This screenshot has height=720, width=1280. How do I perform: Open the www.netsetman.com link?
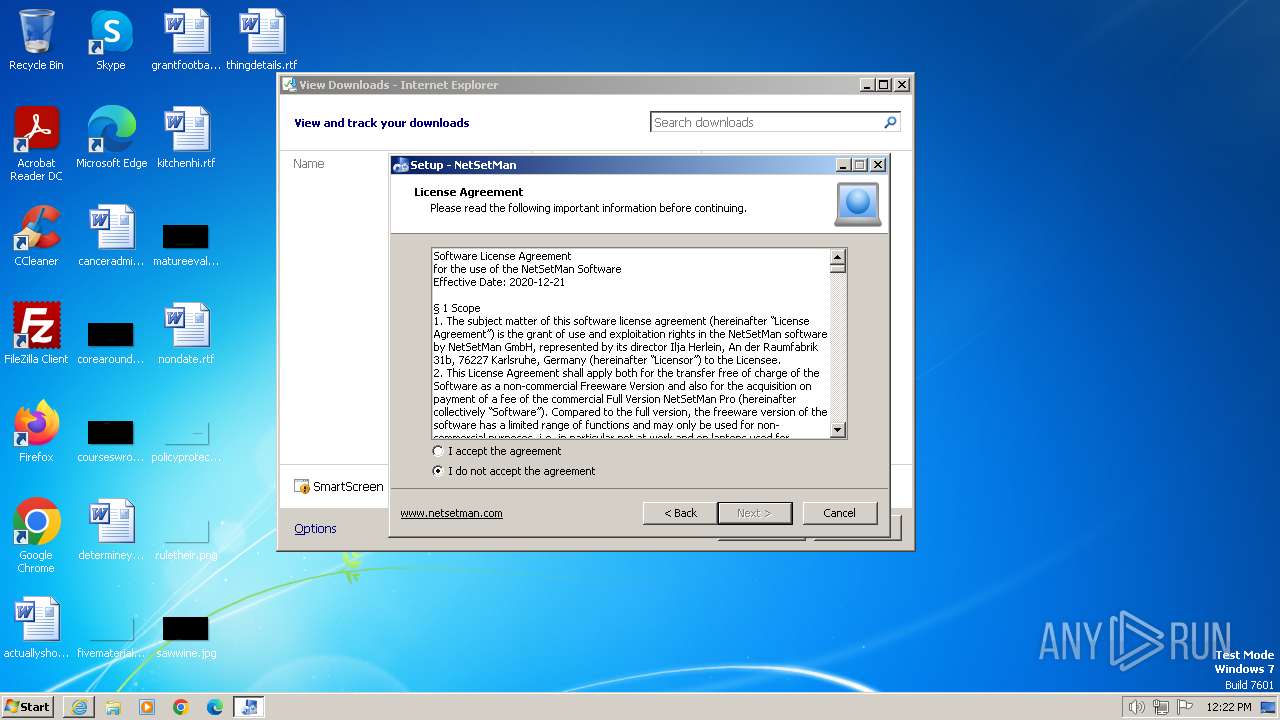click(451, 513)
